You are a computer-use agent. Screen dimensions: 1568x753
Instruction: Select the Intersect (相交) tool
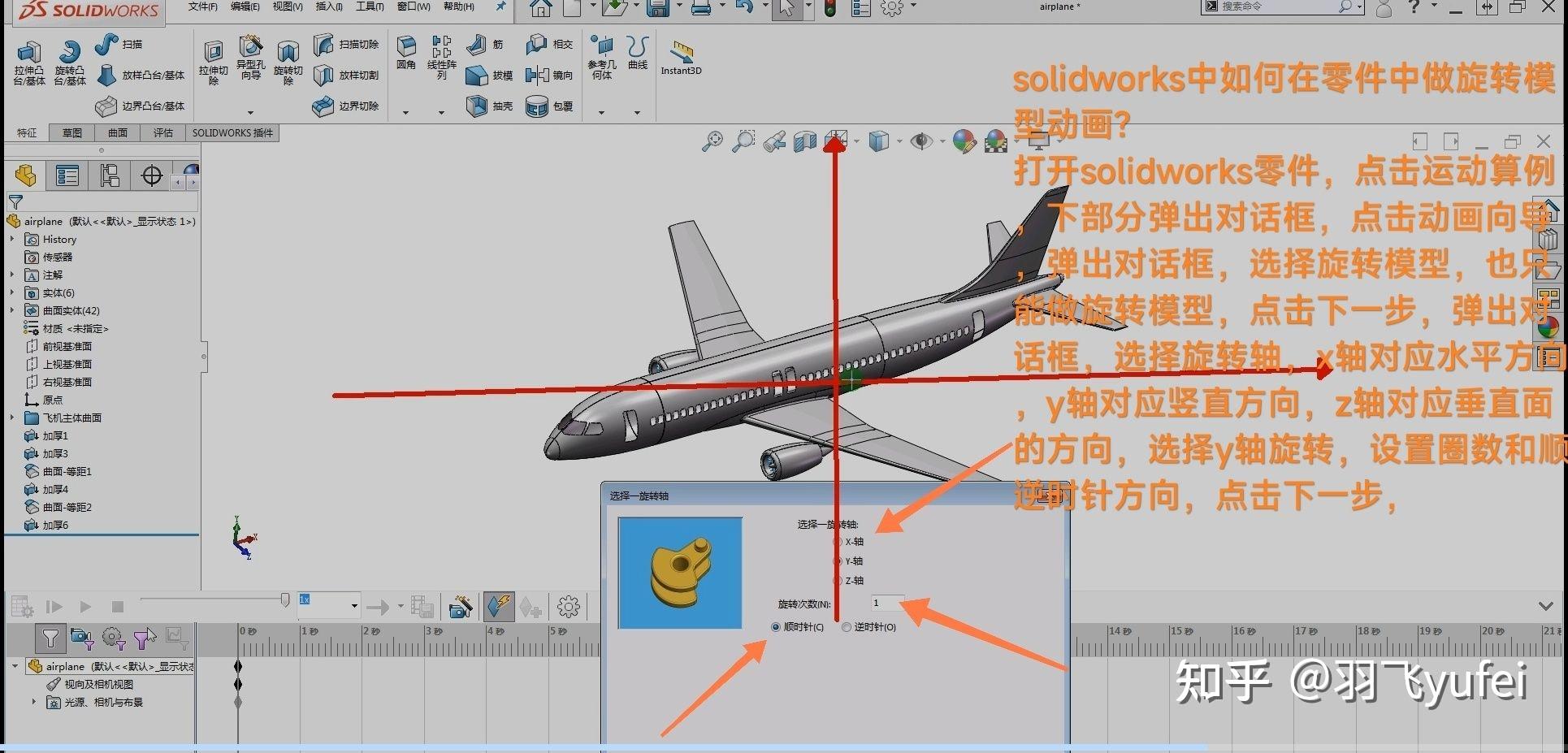point(549,44)
